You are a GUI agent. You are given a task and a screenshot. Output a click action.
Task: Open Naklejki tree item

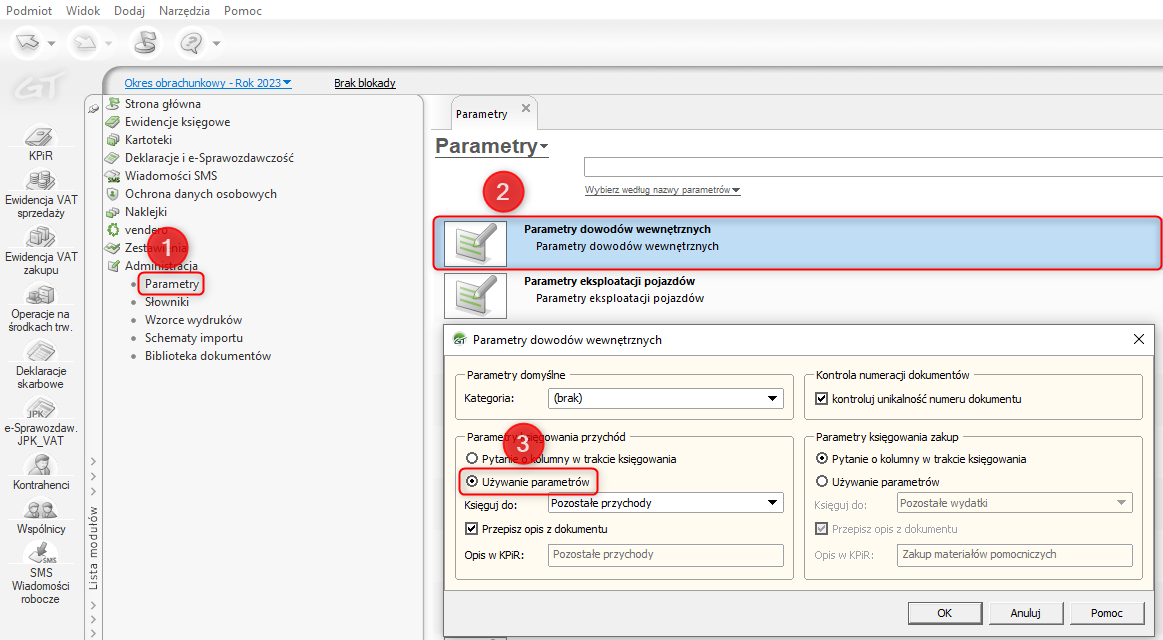(145, 211)
